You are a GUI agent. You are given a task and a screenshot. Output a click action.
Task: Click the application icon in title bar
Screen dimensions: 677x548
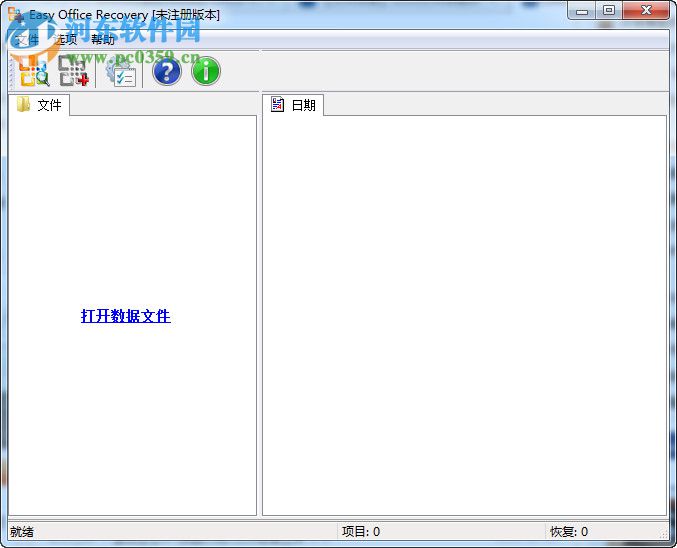click(16, 15)
